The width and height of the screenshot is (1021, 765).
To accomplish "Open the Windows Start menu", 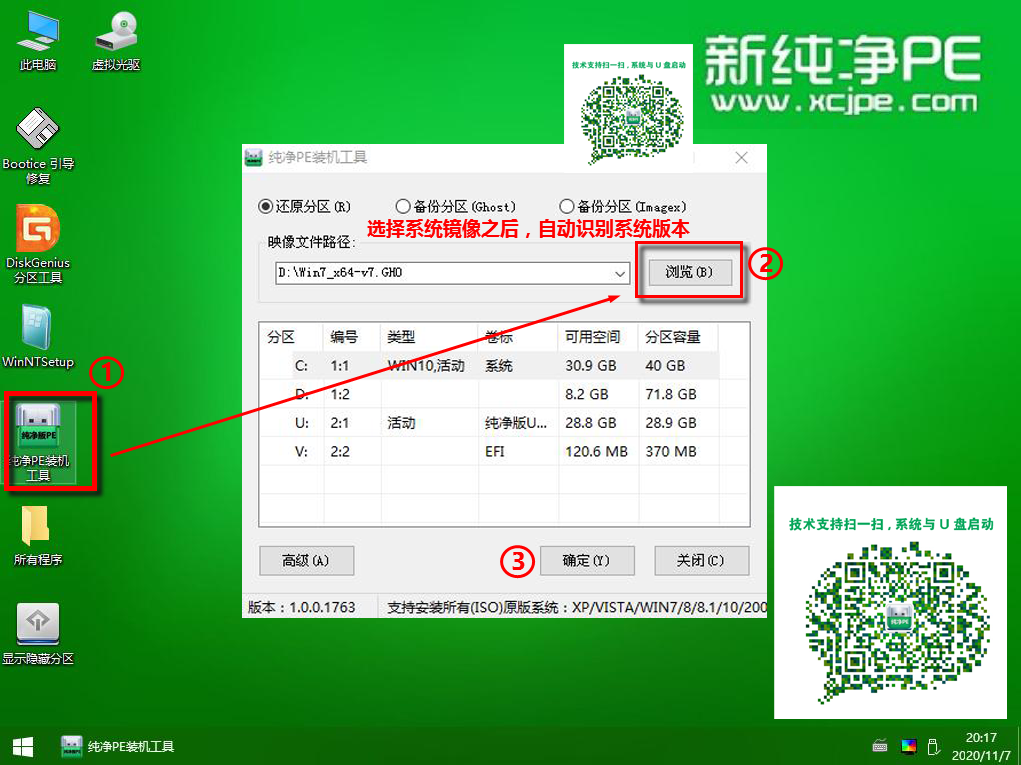I will click(x=21, y=746).
